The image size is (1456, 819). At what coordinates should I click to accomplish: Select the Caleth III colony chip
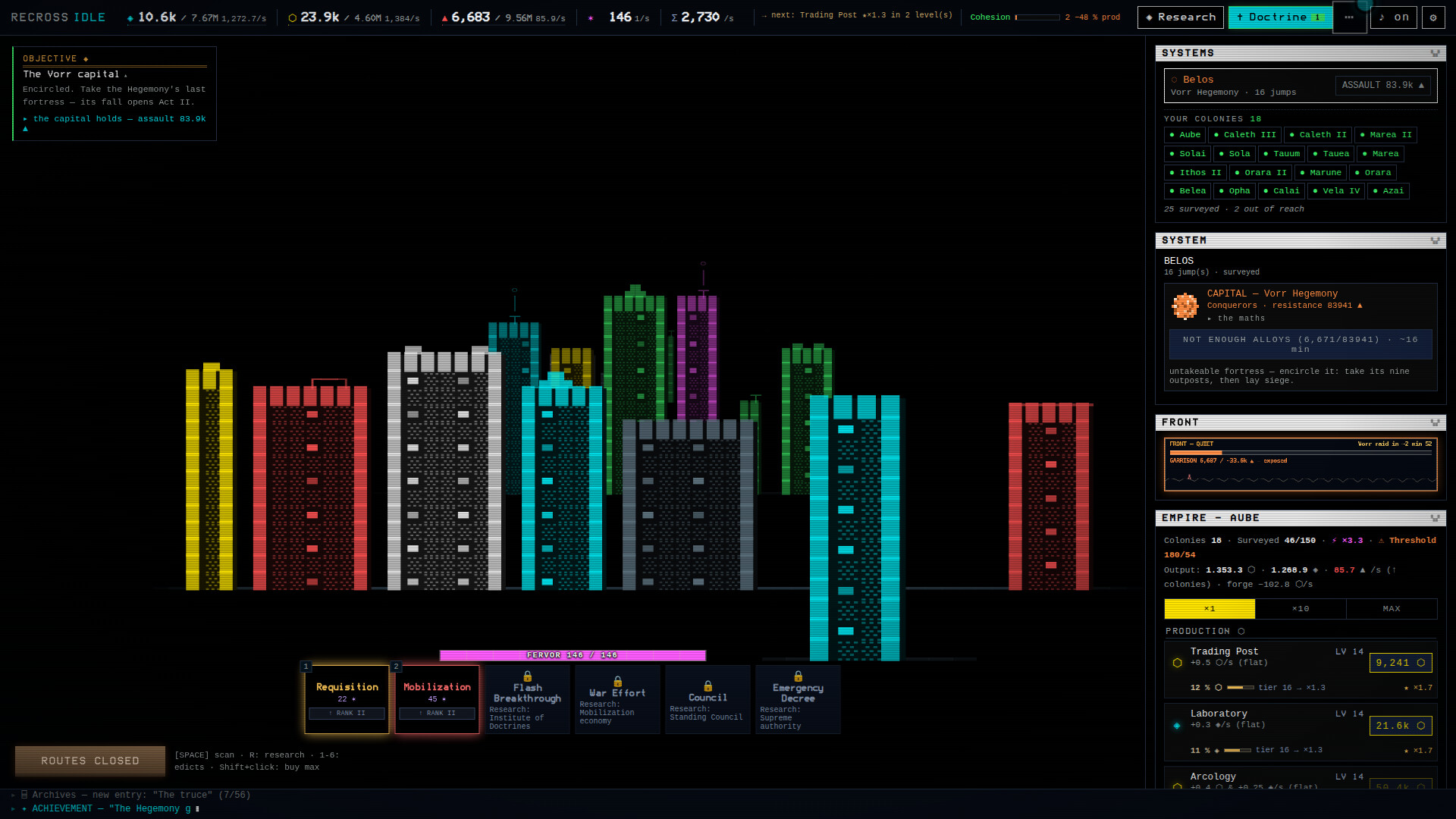[1244, 135]
